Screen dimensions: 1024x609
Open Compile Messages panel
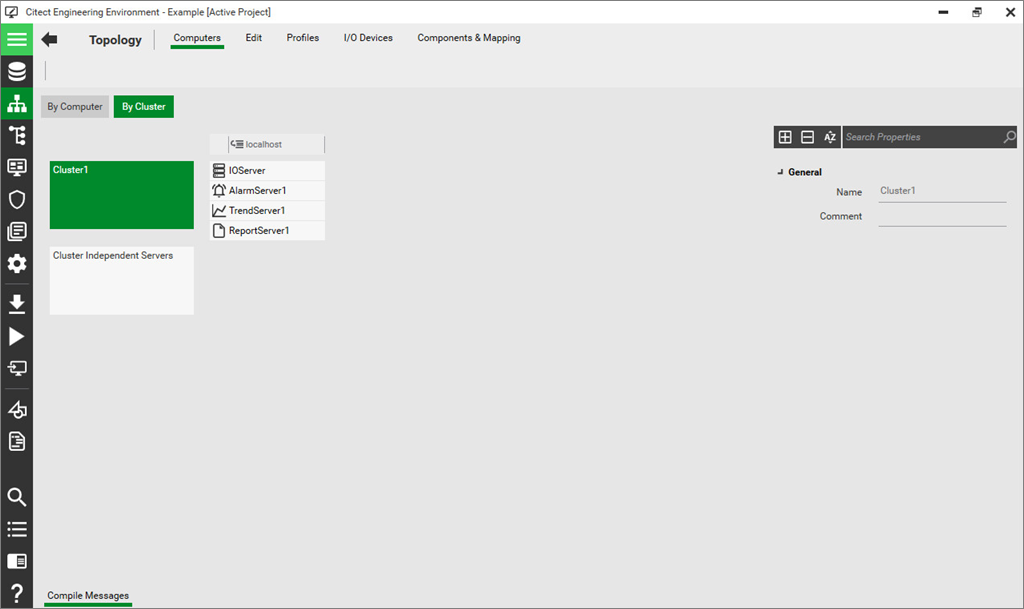pos(88,596)
